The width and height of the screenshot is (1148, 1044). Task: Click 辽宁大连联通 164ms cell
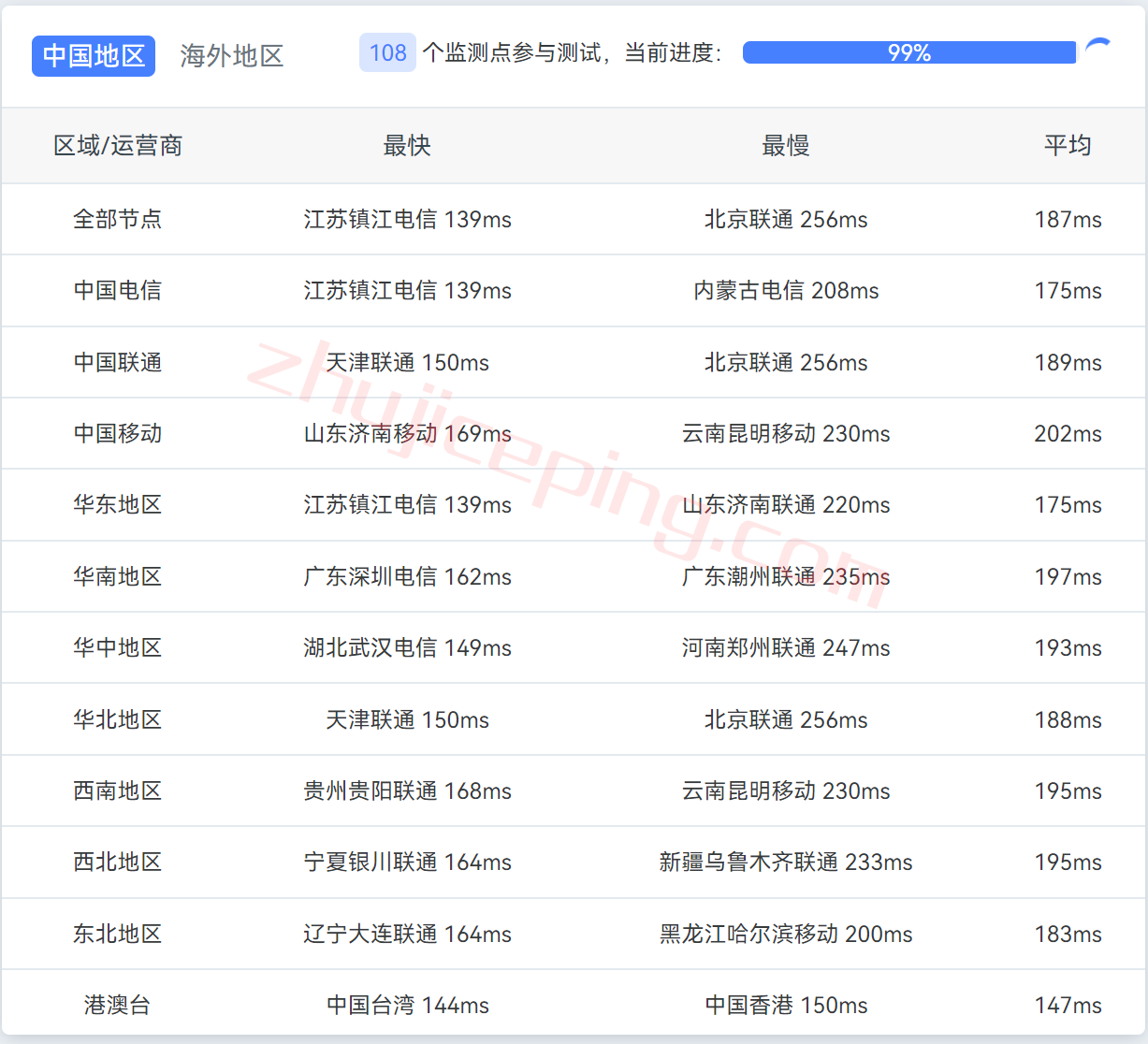pyautogui.click(x=407, y=934)
